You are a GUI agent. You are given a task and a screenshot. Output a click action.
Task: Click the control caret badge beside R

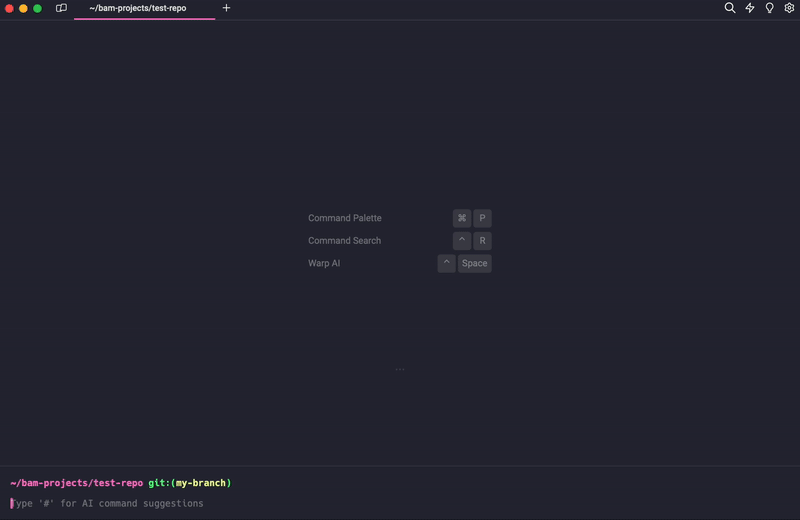click(462, 240)
